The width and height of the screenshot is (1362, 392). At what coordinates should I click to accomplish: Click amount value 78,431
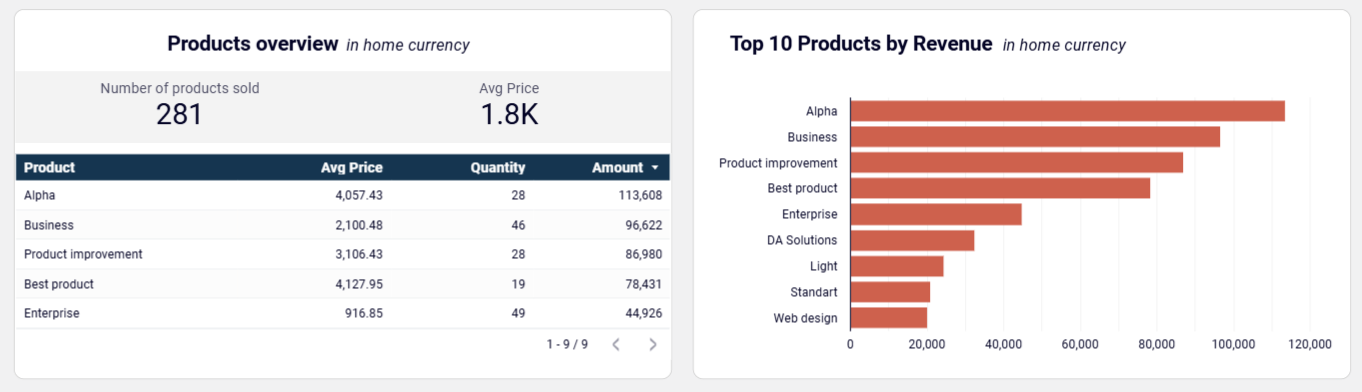point(643,284)
